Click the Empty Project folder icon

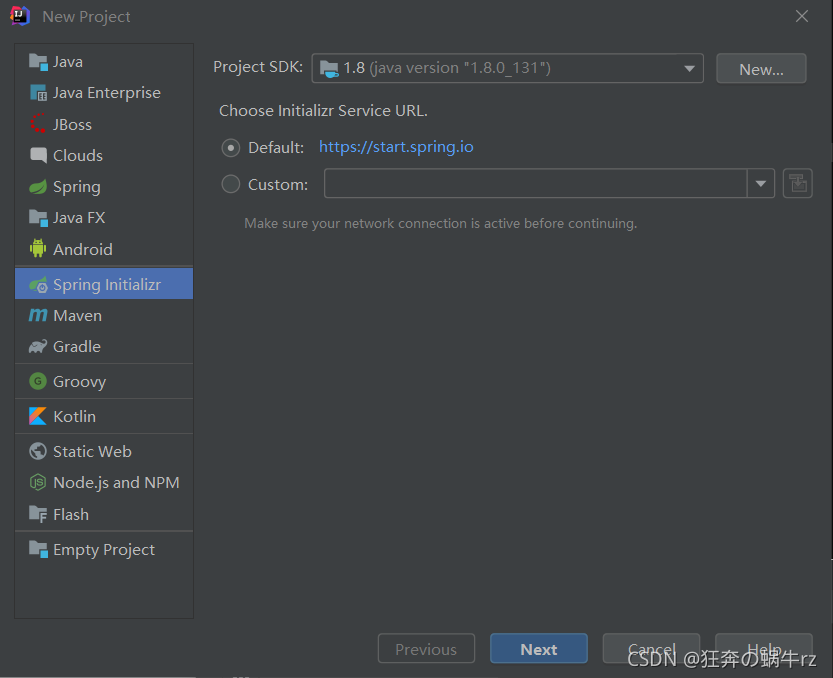point(38,549)
